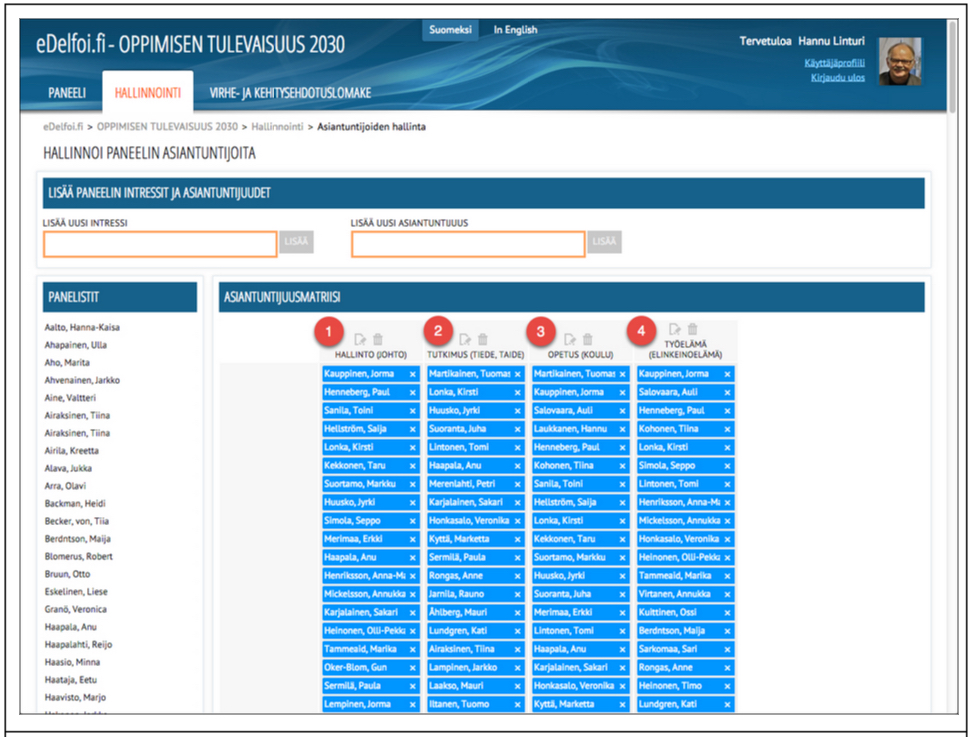
Task: Switch to the HALLINNOINTI tab
Action: (147, 93)
